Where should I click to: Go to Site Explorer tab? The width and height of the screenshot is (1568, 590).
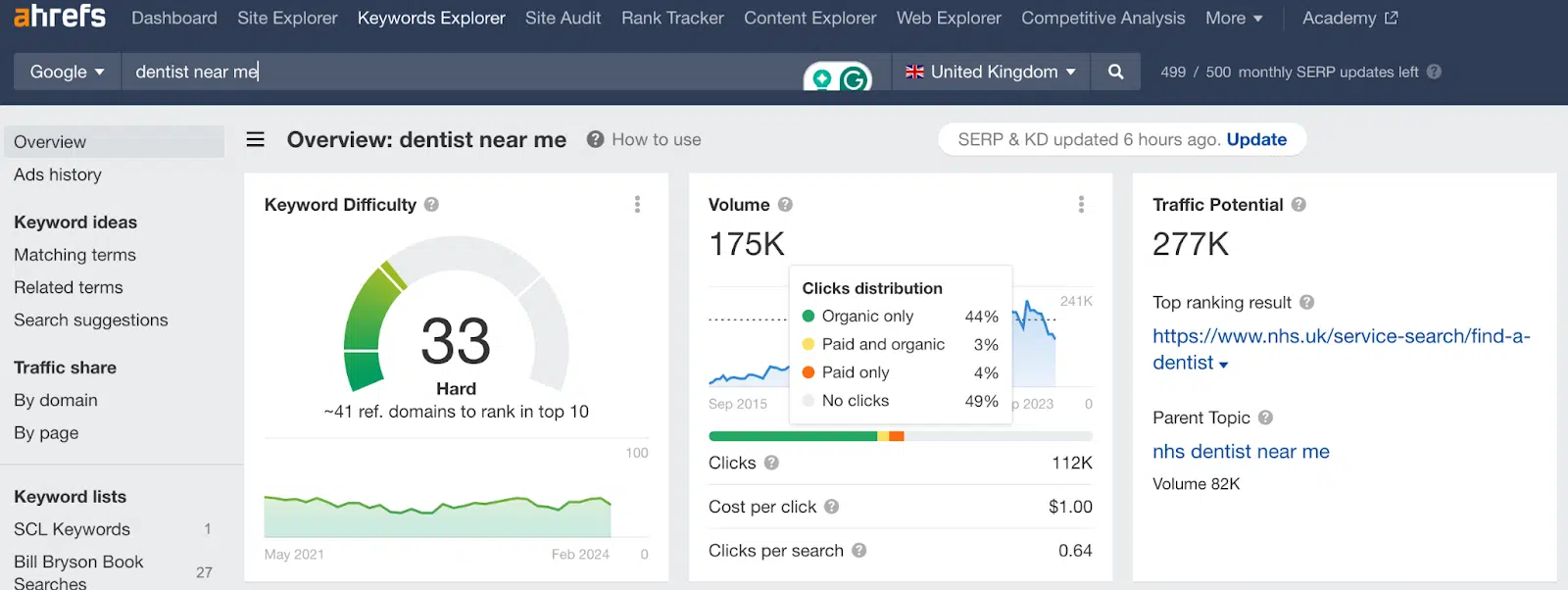(x=287, y=18)
